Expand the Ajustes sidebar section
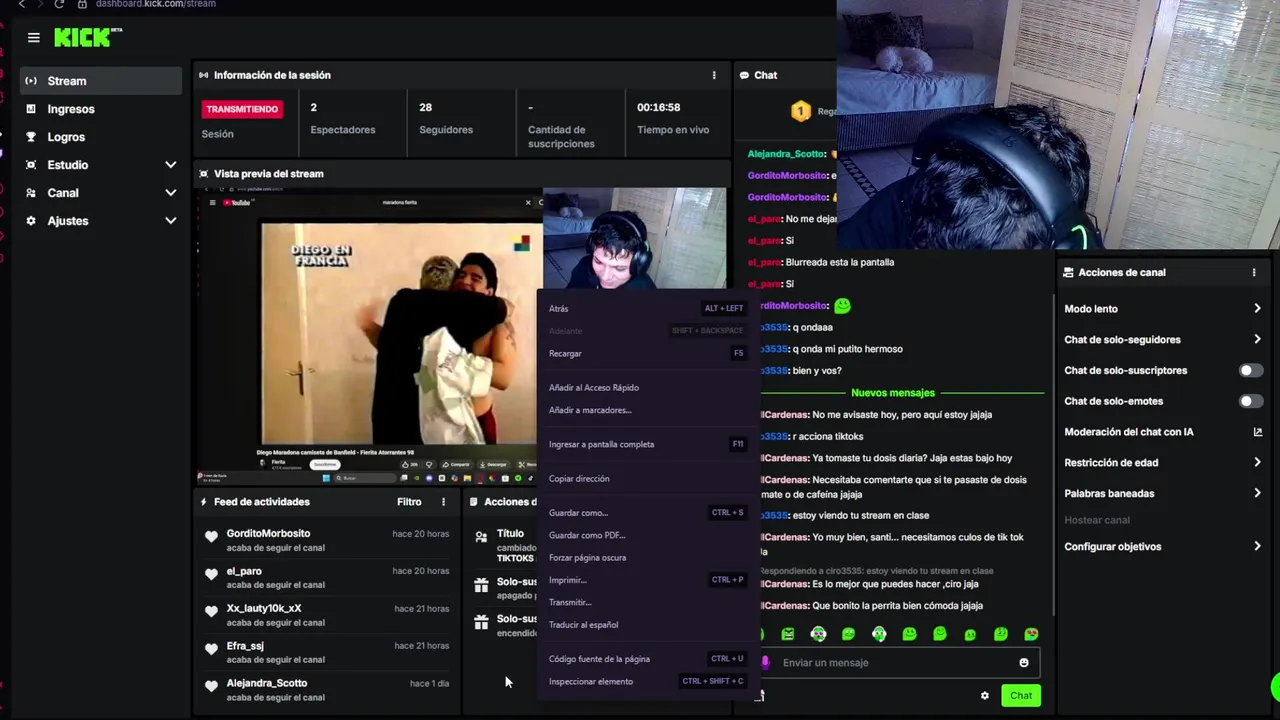1280x720 pixels. [x=170, y=221]
